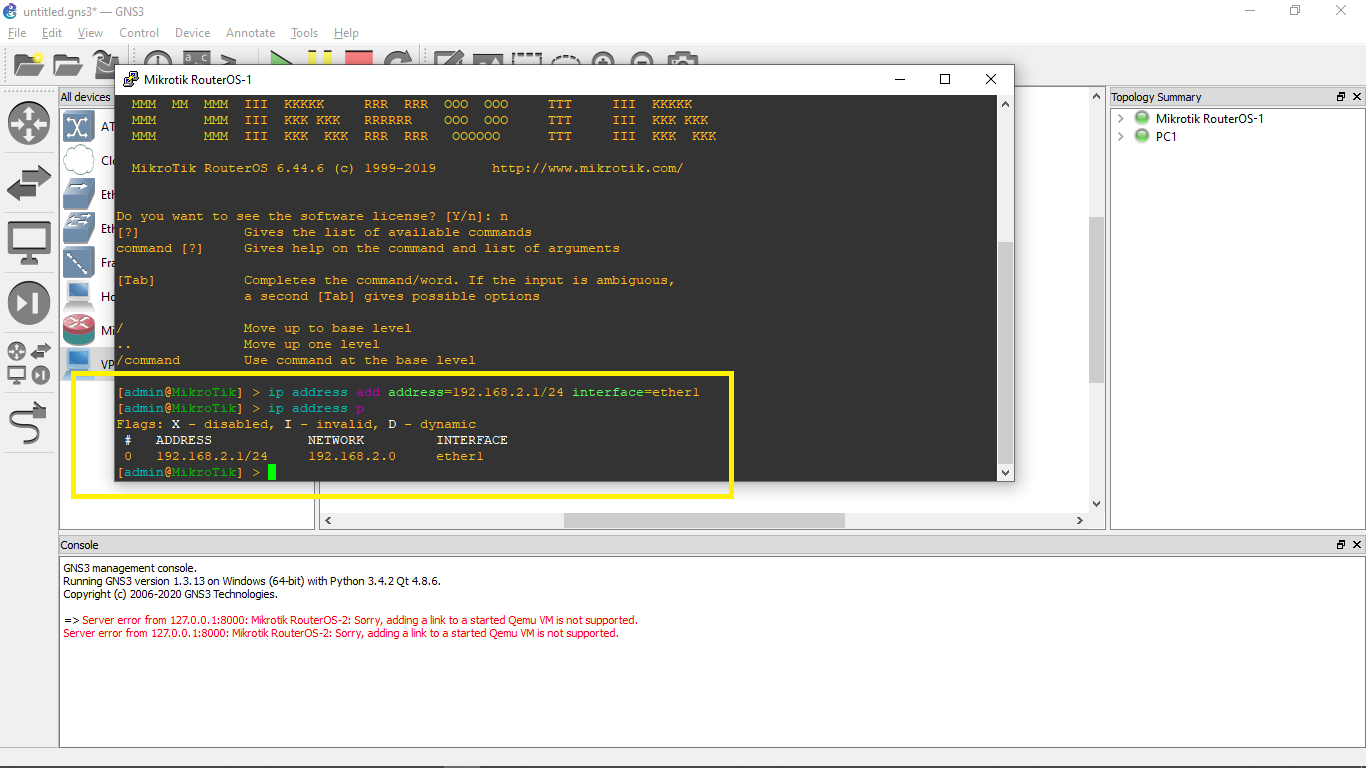Image resolution: width=1366 pixels, height=768 pixels.
Task: Select the Ethernet switch device icon
Action: click(79, 228)
